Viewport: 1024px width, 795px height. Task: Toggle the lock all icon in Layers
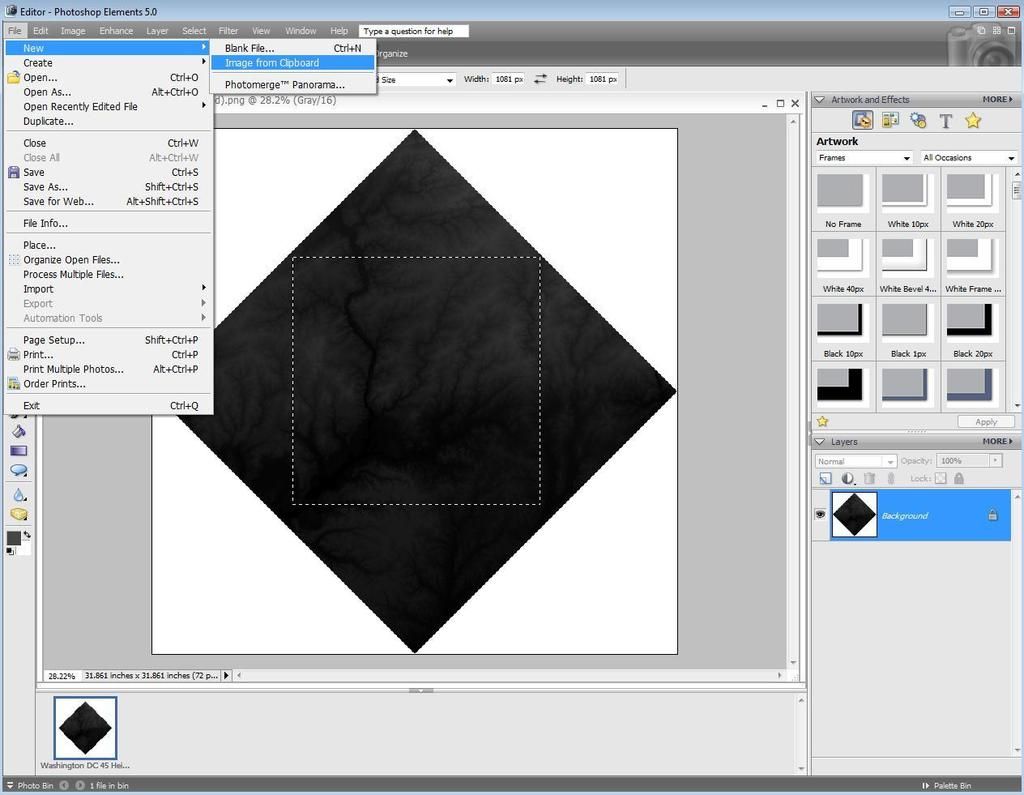[x=959, y=479]
